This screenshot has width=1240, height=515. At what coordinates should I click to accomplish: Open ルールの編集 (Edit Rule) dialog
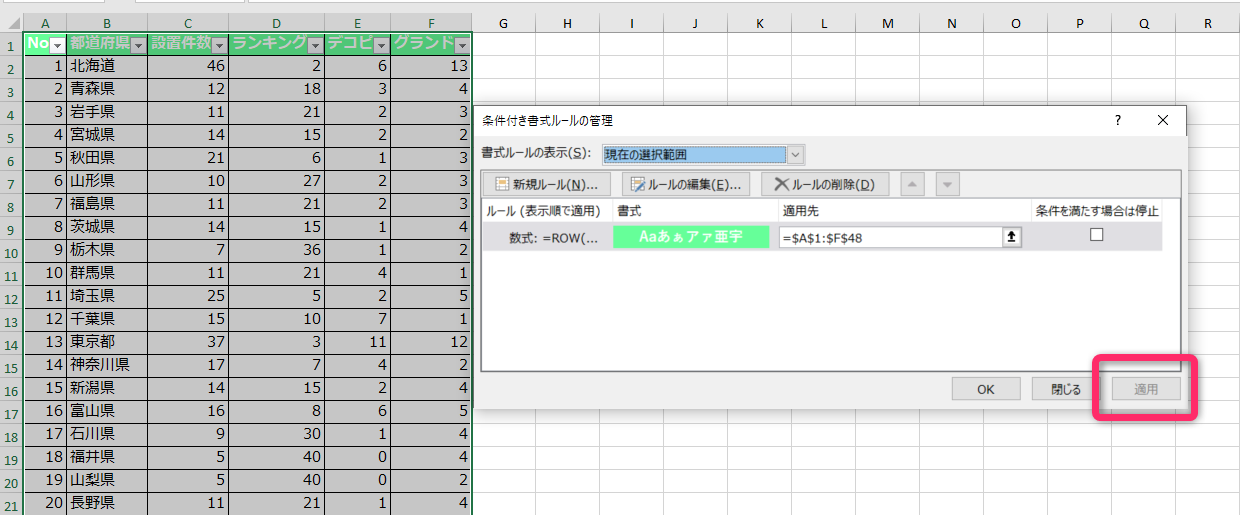[685, 184]
